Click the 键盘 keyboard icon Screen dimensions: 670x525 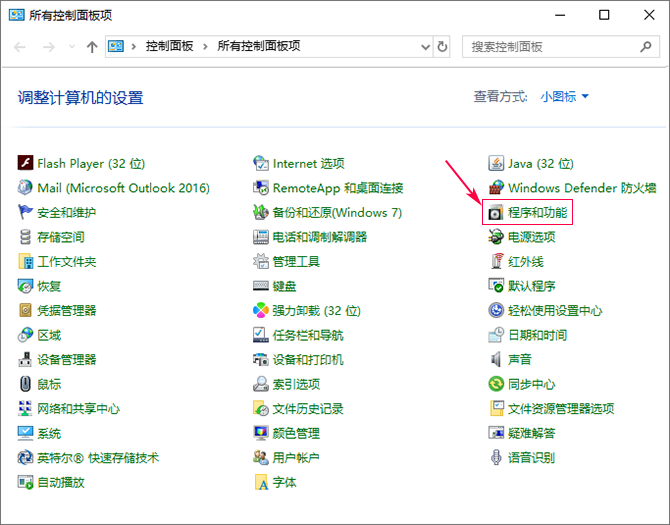point(261,286)
